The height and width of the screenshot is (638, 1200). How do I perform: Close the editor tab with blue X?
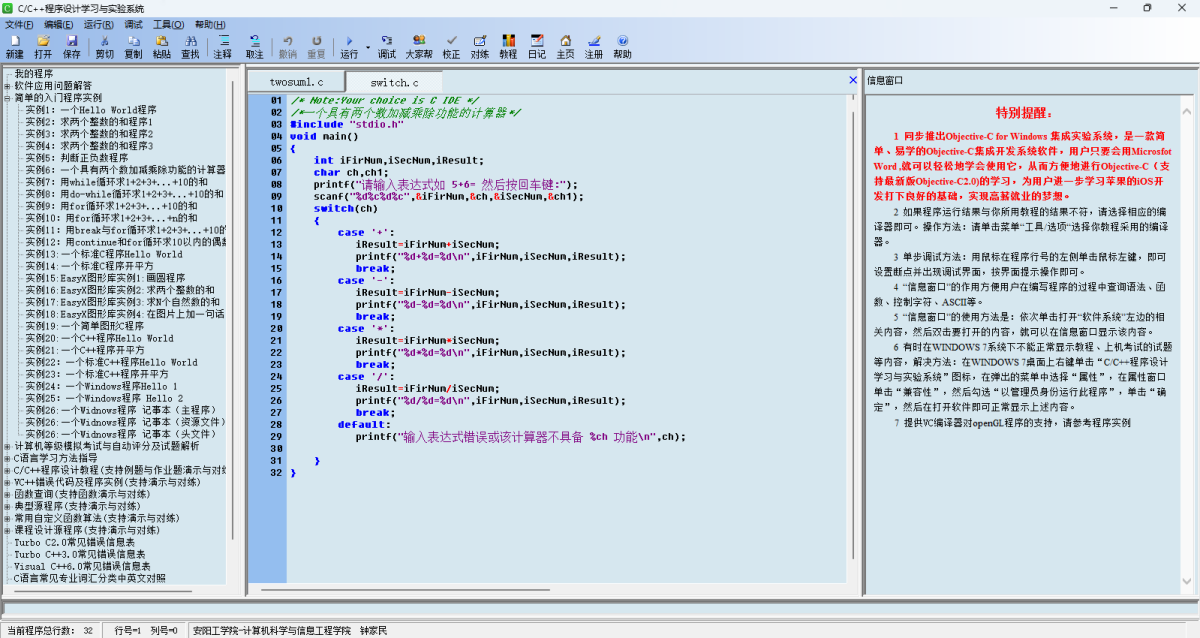(853, 80)
